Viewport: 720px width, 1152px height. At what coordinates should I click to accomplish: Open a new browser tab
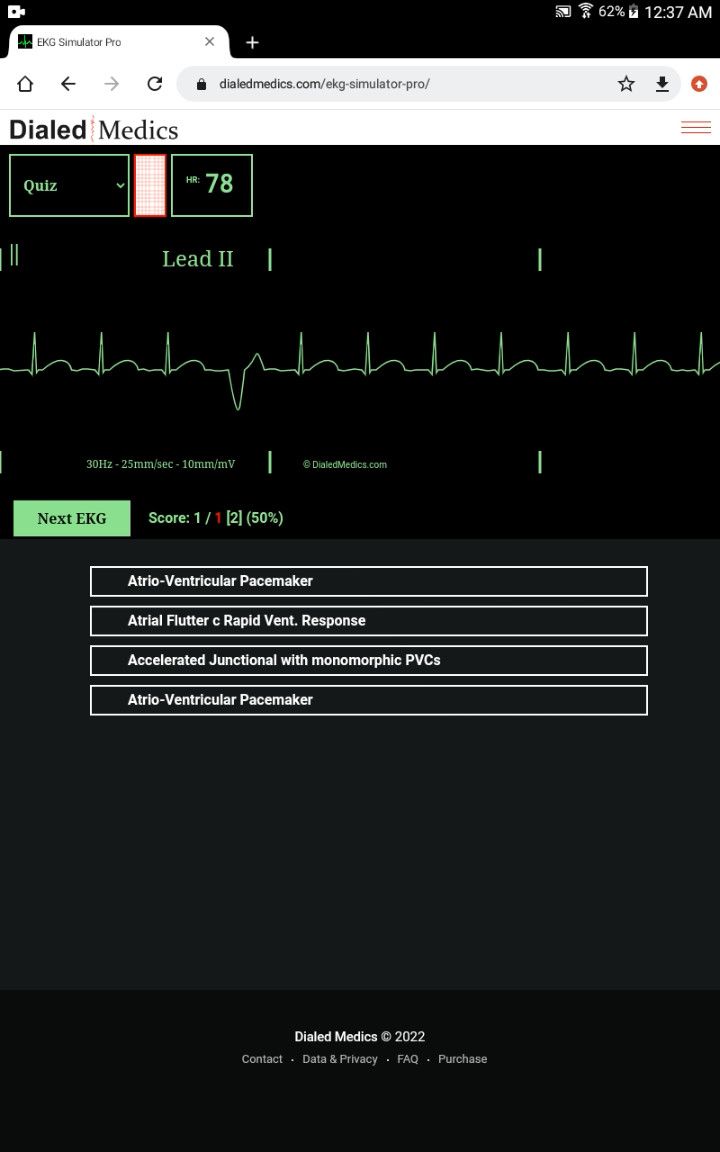point(252,43)
